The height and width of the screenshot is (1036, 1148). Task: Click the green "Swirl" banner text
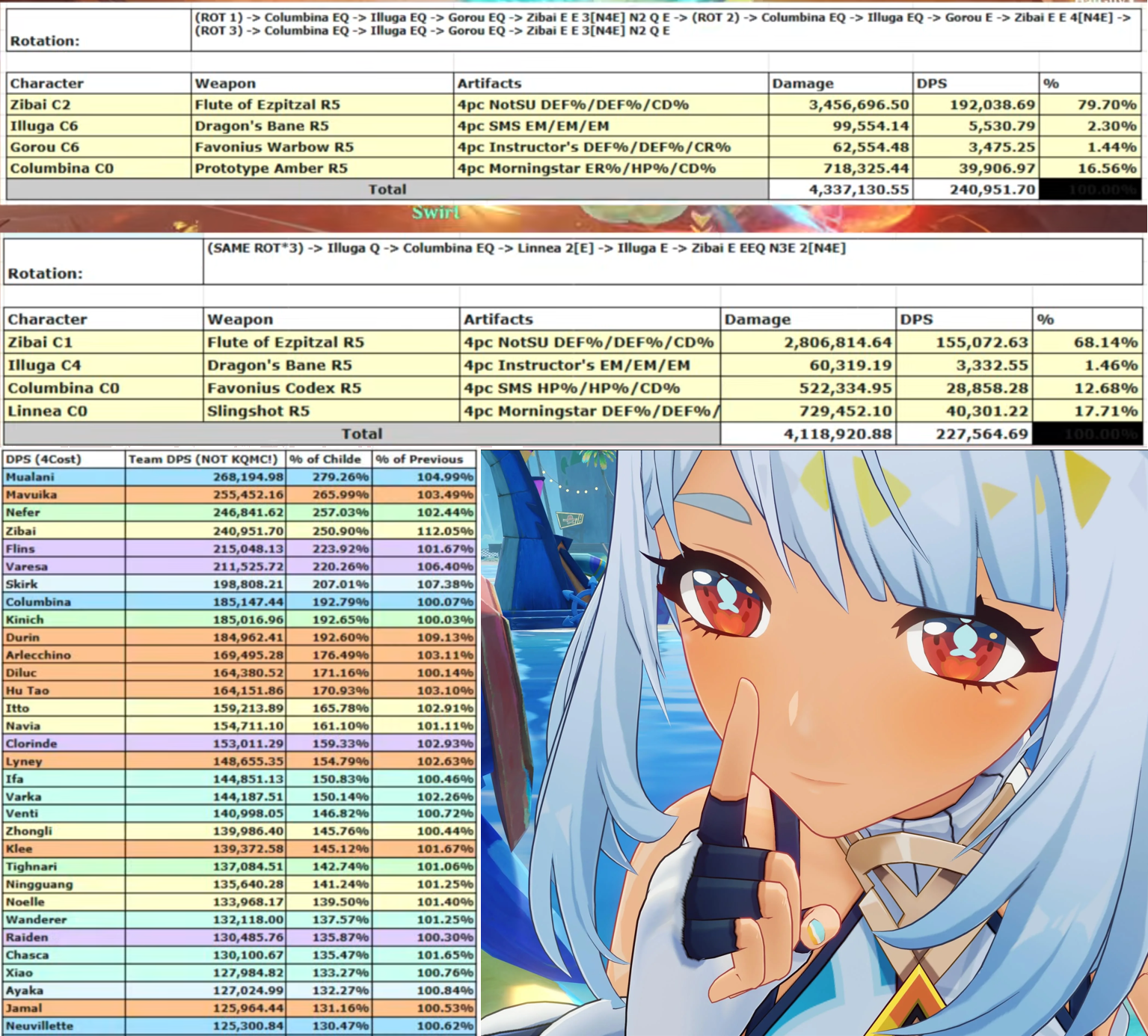pos(436,212)
